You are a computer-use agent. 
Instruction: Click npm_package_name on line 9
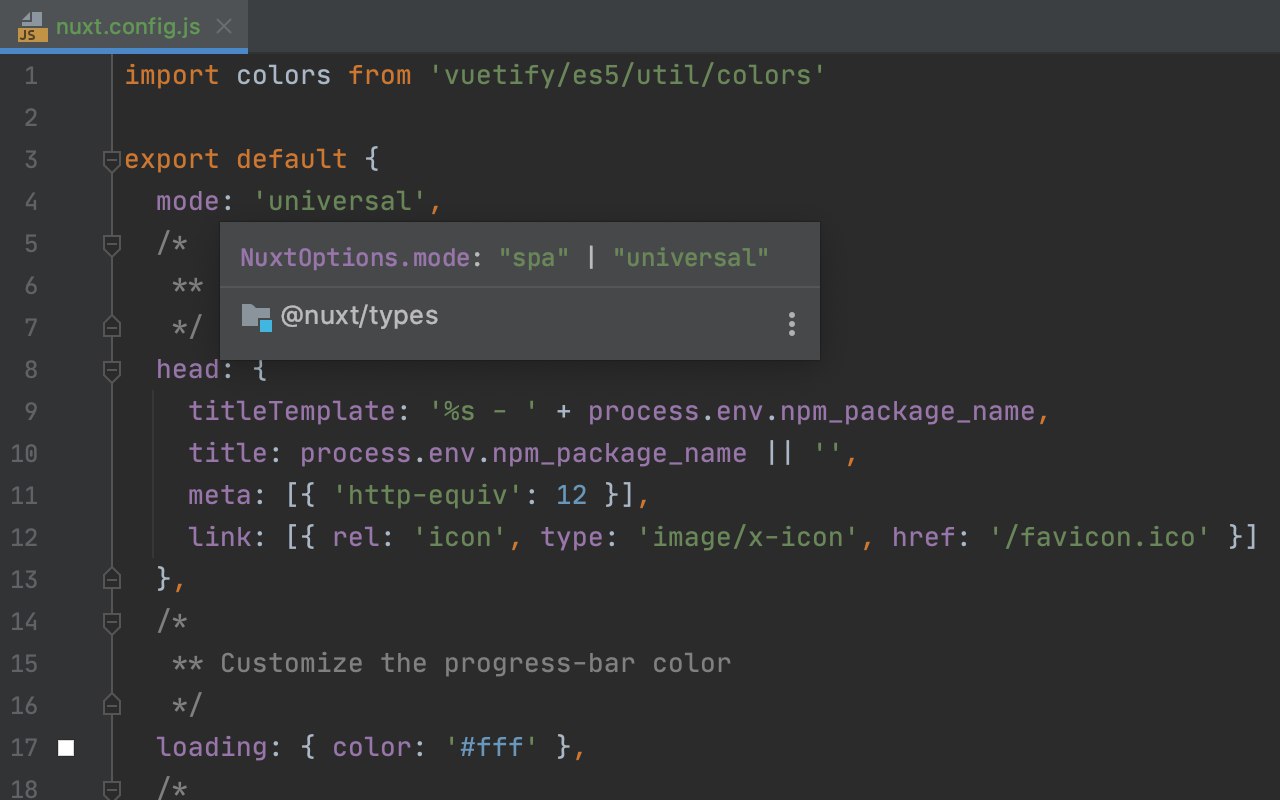click(x=907, y=412)
